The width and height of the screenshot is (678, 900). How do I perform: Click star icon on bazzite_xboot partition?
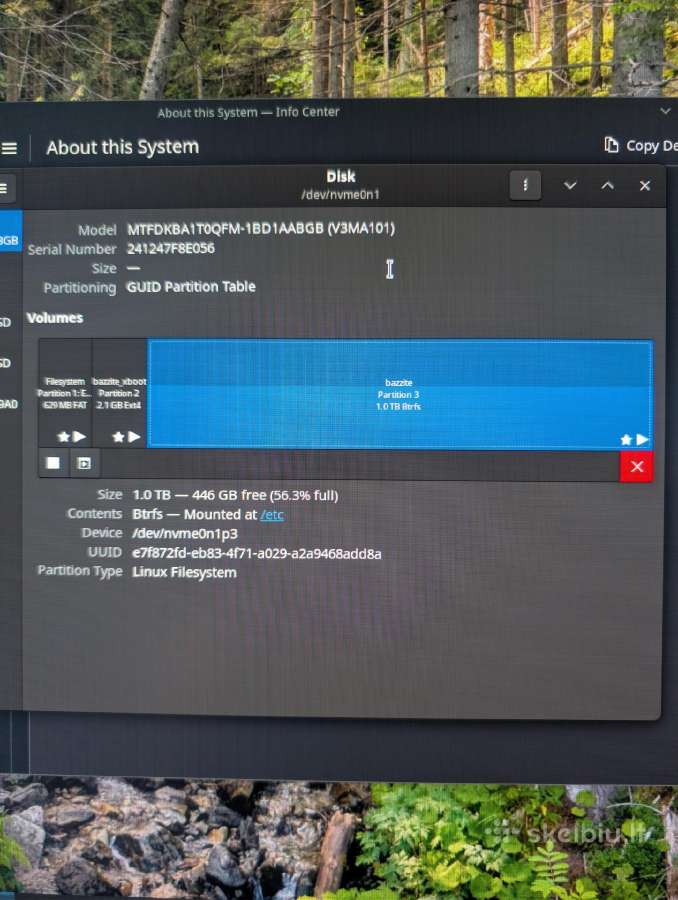pyautogui.click(x=118, y=437)
